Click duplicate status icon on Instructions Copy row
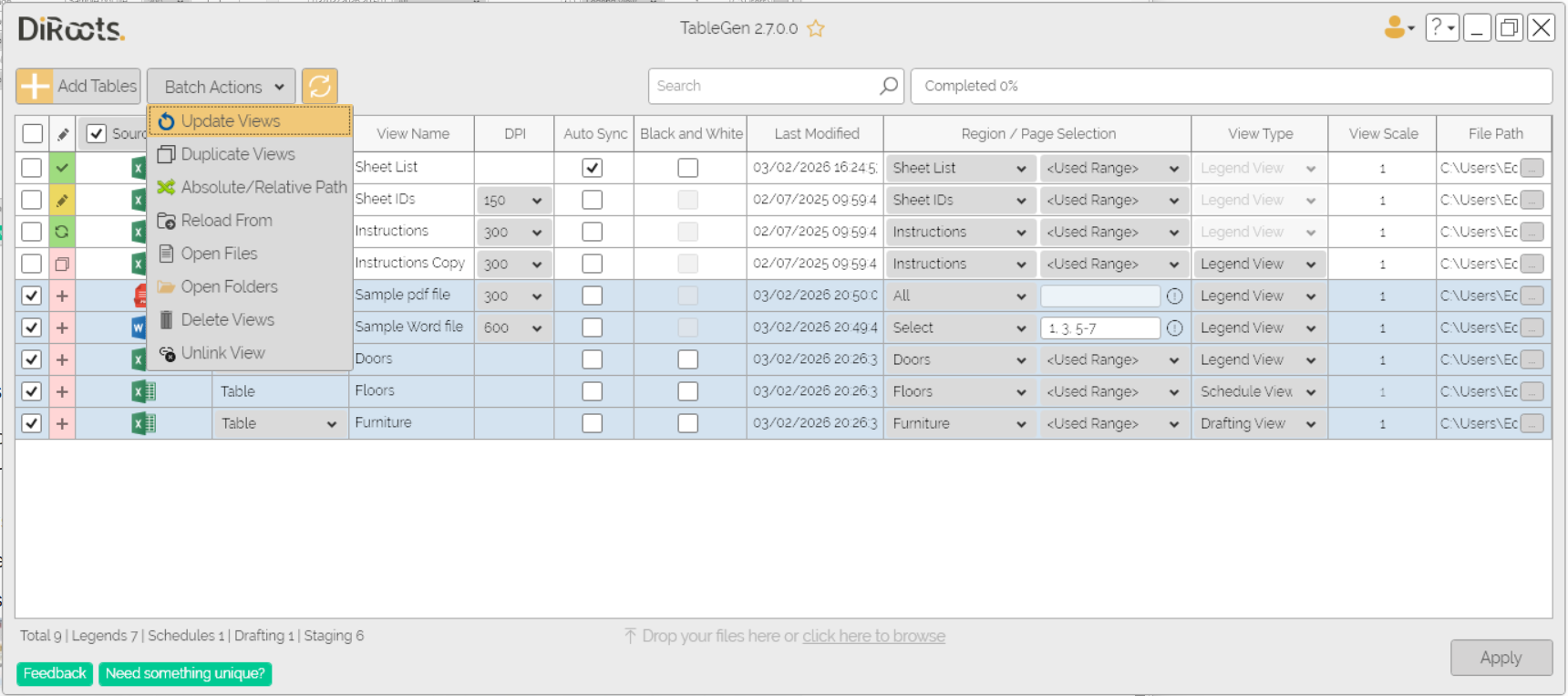Viewport: 1568px width, 696px height. point(62,264)
